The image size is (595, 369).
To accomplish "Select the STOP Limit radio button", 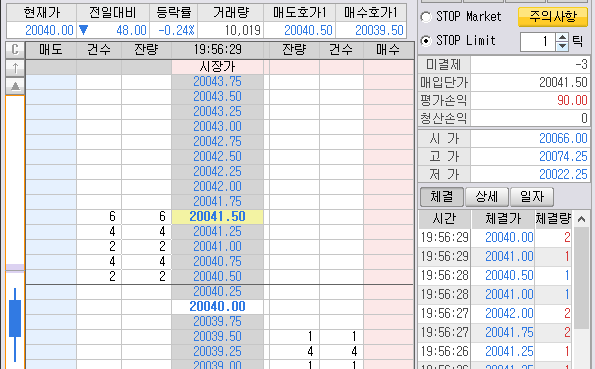I will coord(426,41).
